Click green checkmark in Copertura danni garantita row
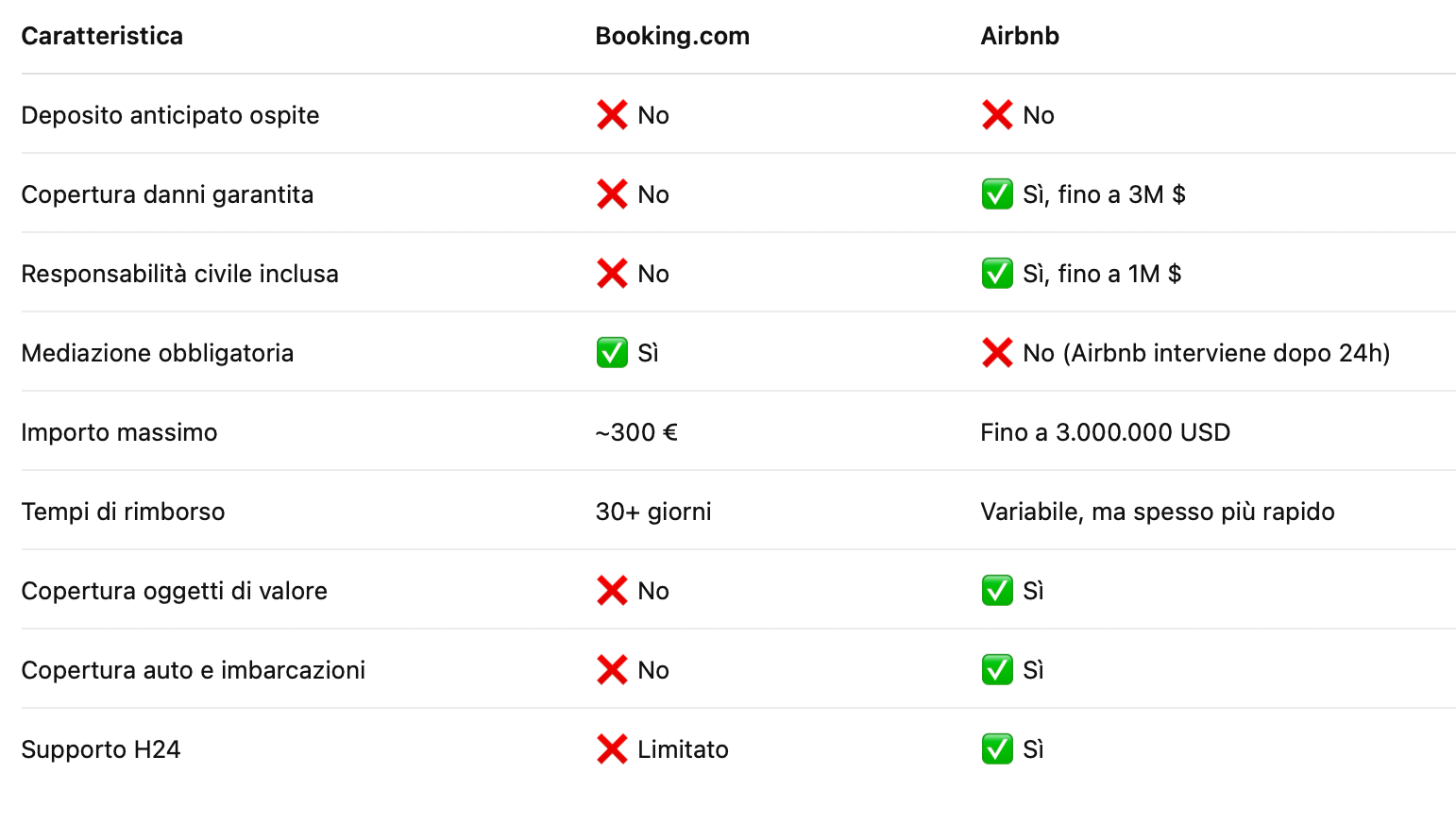 coord(997,194)
